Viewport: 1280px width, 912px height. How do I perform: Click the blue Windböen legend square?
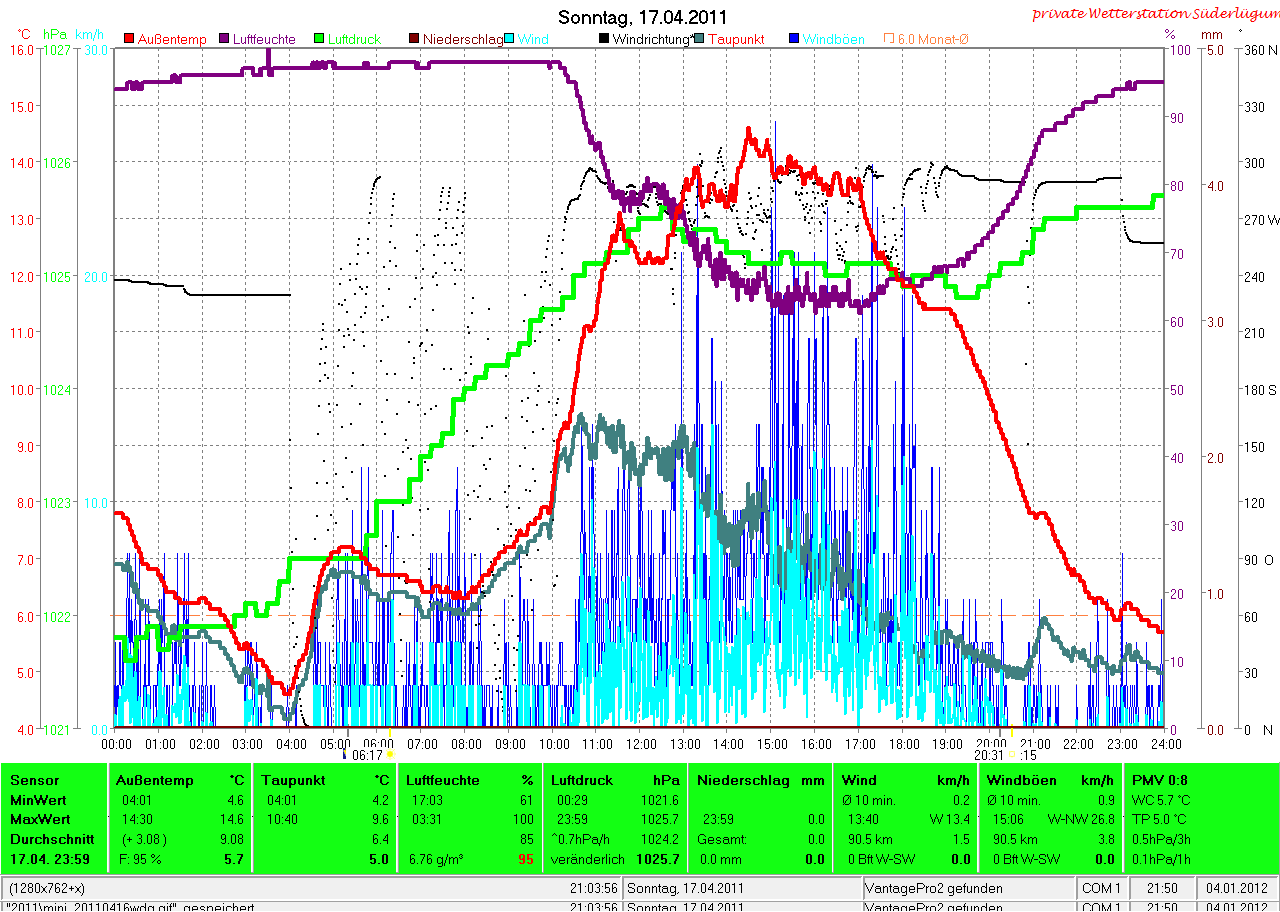tap(794, 39)
